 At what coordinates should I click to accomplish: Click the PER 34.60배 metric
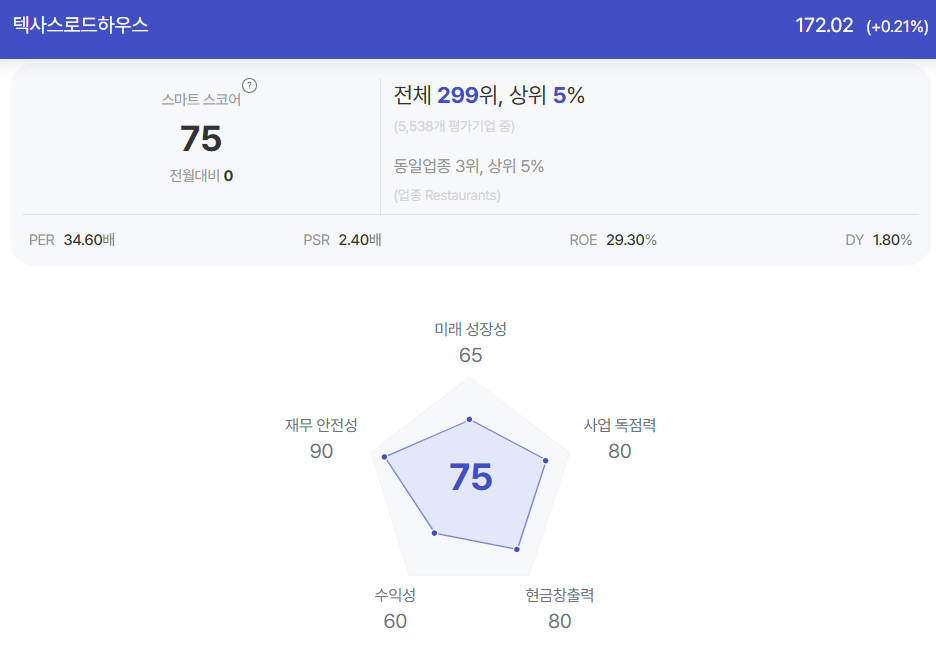pyautogui.click(x=73, y=240)
